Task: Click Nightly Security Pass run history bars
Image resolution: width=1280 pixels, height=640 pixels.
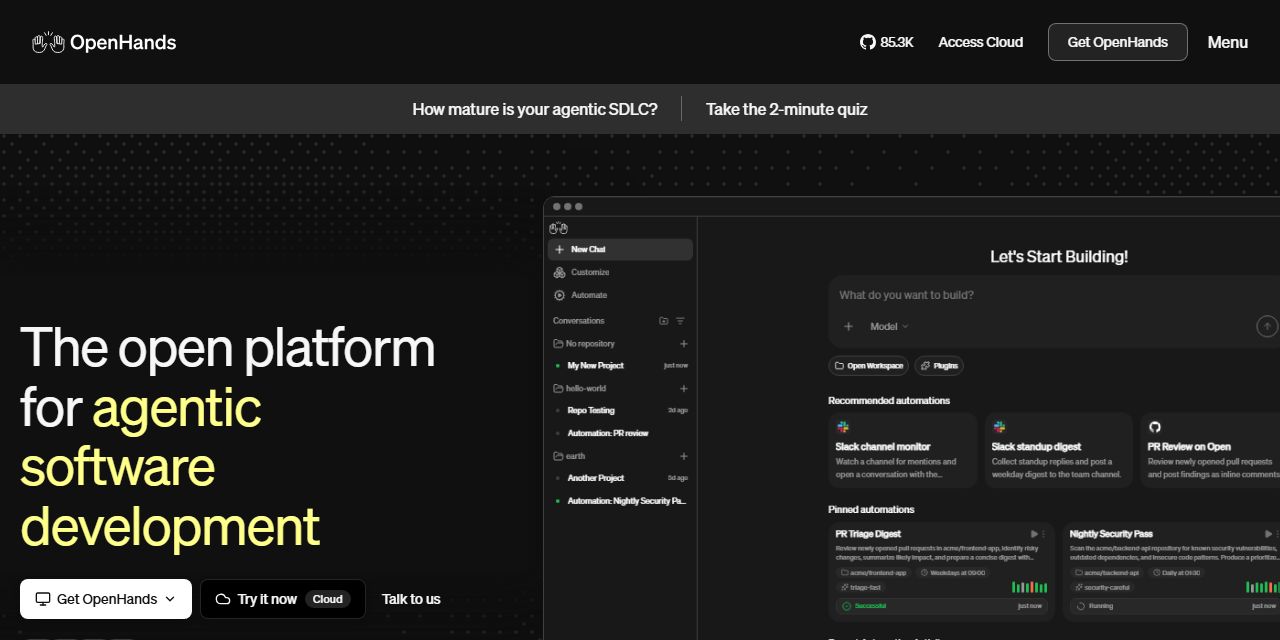Action: (x=1262, y=587)
